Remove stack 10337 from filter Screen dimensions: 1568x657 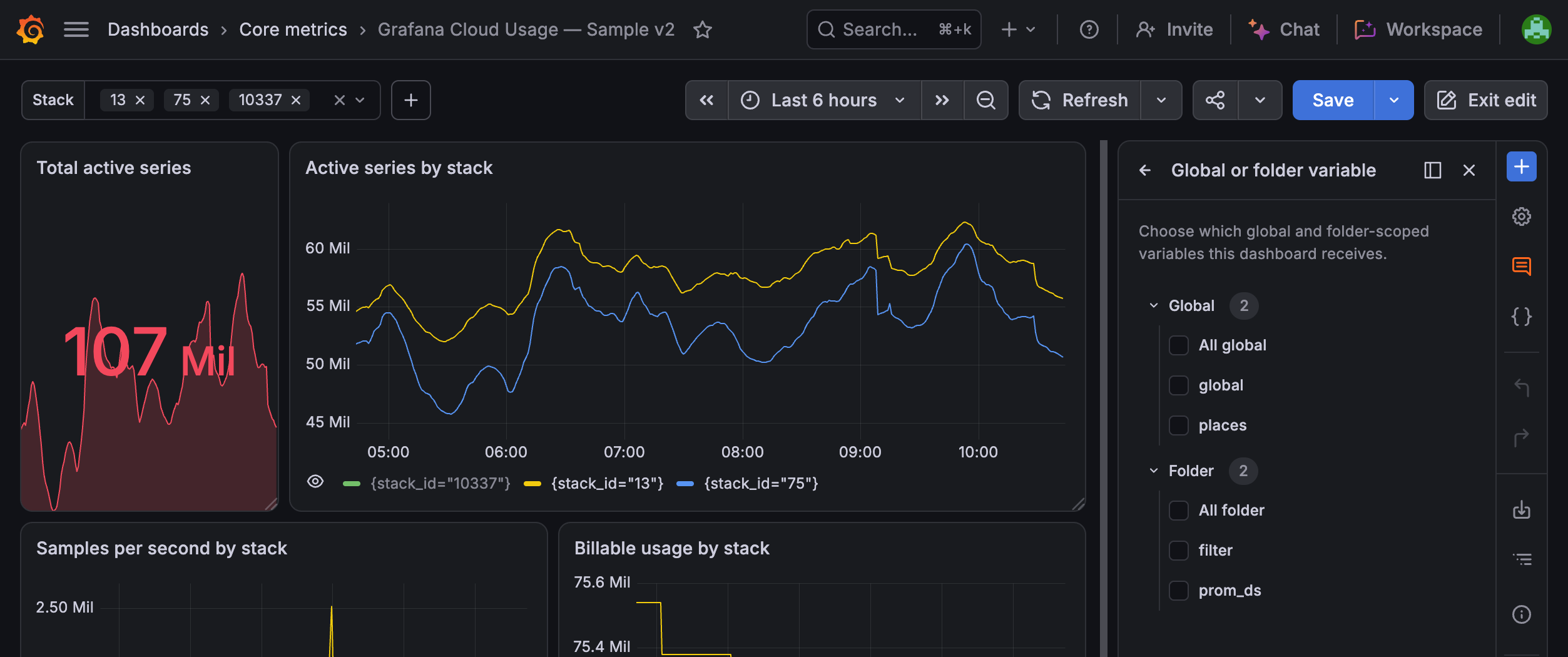[x=296, y=100]
